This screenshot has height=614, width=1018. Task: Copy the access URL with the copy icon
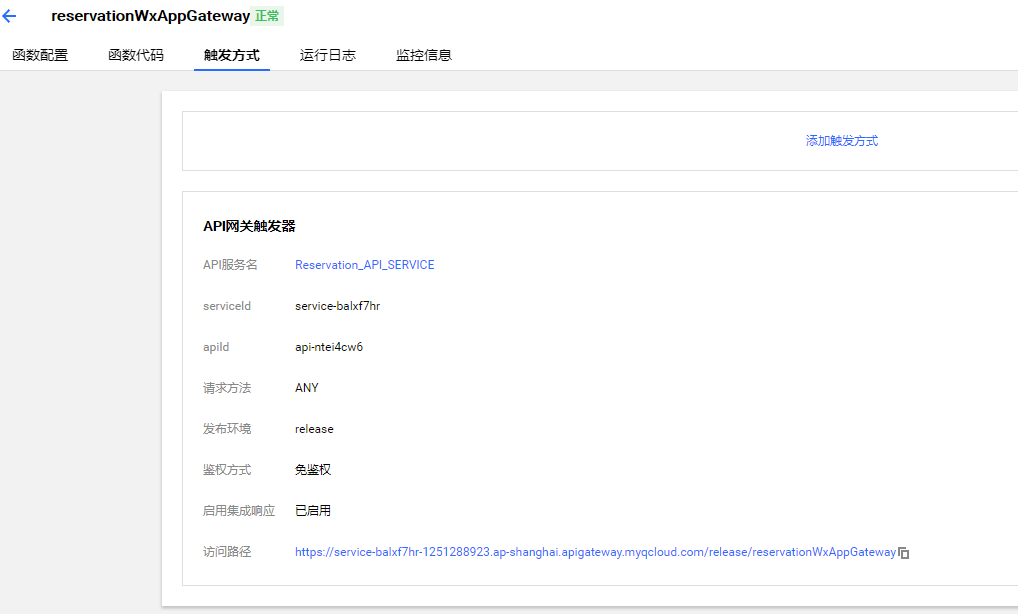pyautogui.click(x=904, y=551)
